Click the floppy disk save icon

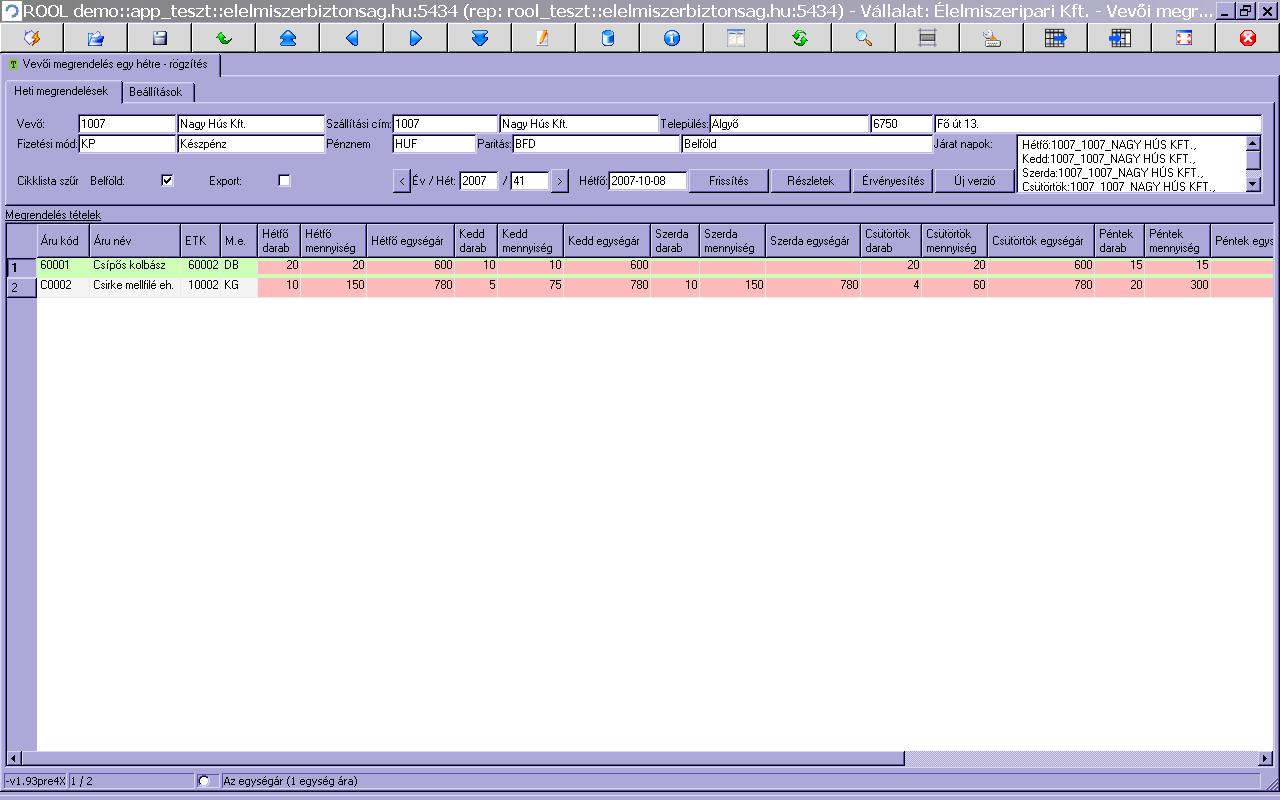tap(160, 38)
